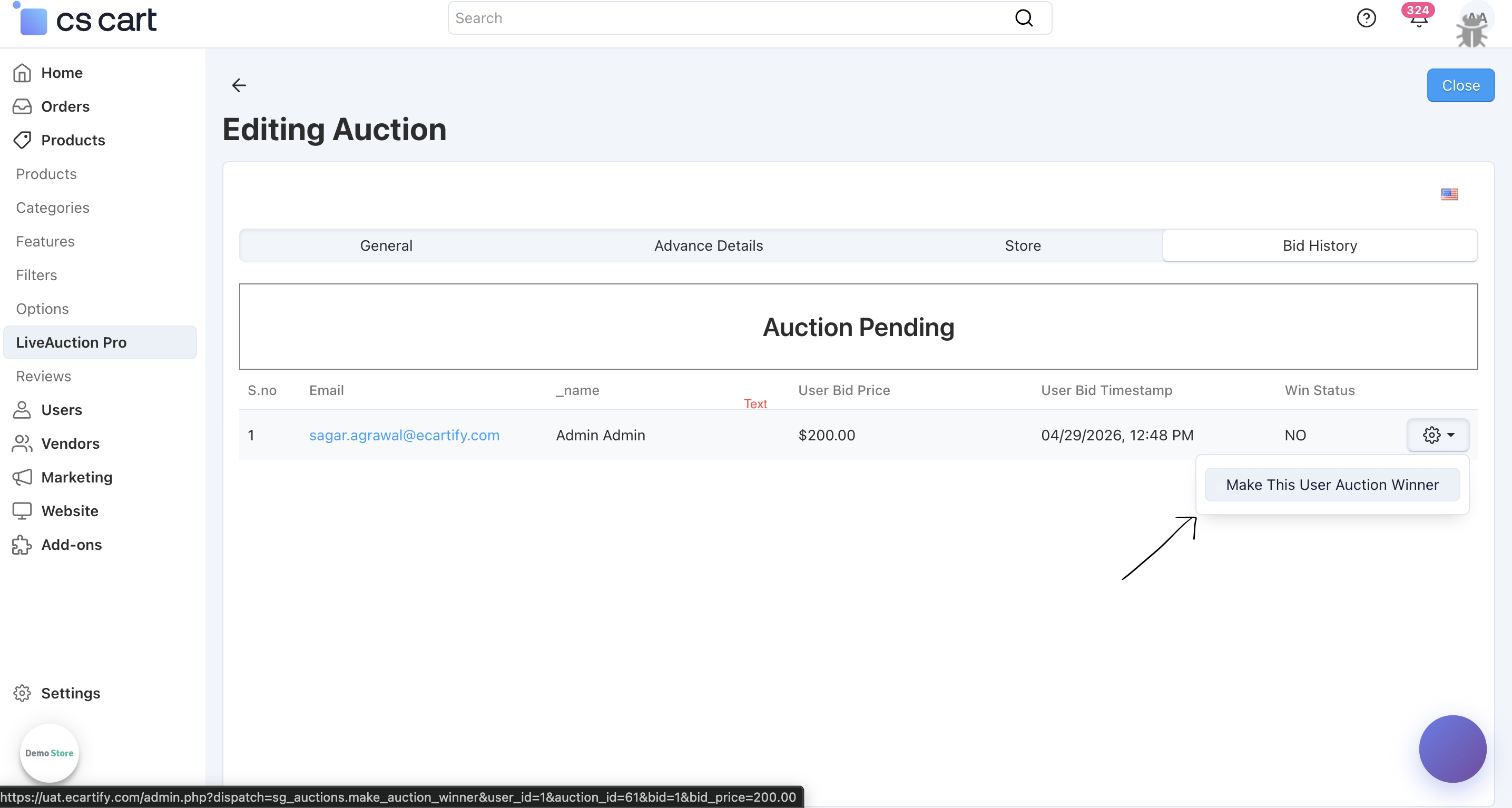1512x808 pixels.
Task: Click the blue Close button
Action: click(x=1460, y=86)
